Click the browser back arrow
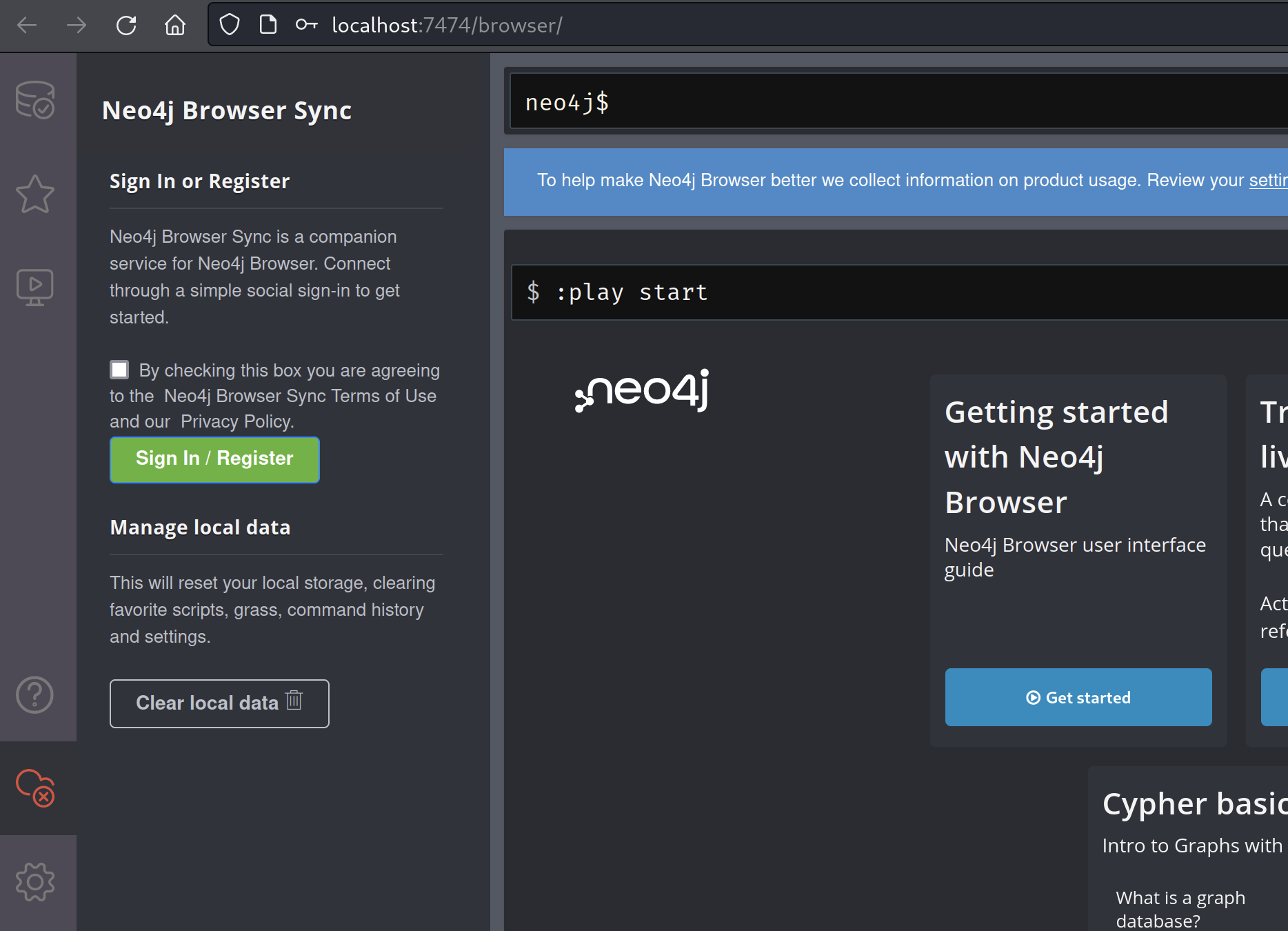Screen dimensions: 1288x931 (27, 26)
